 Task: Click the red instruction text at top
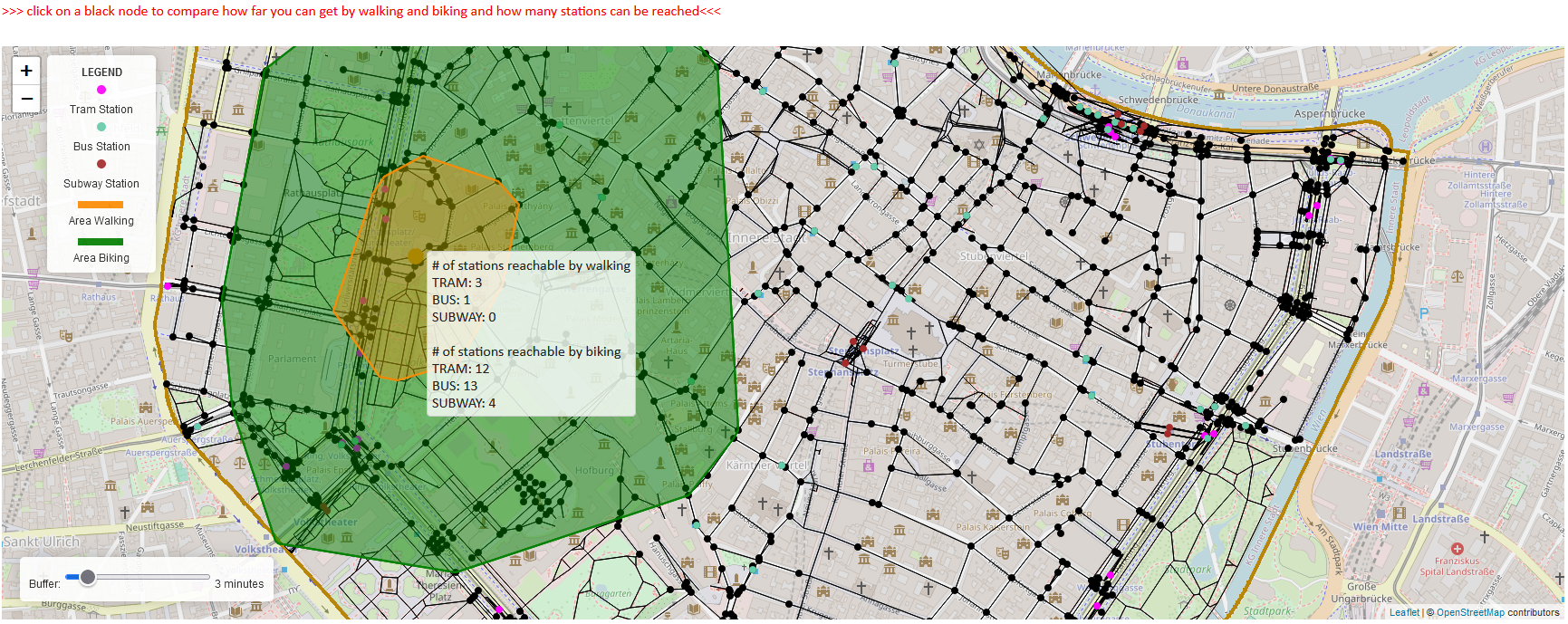click(361, 11)
